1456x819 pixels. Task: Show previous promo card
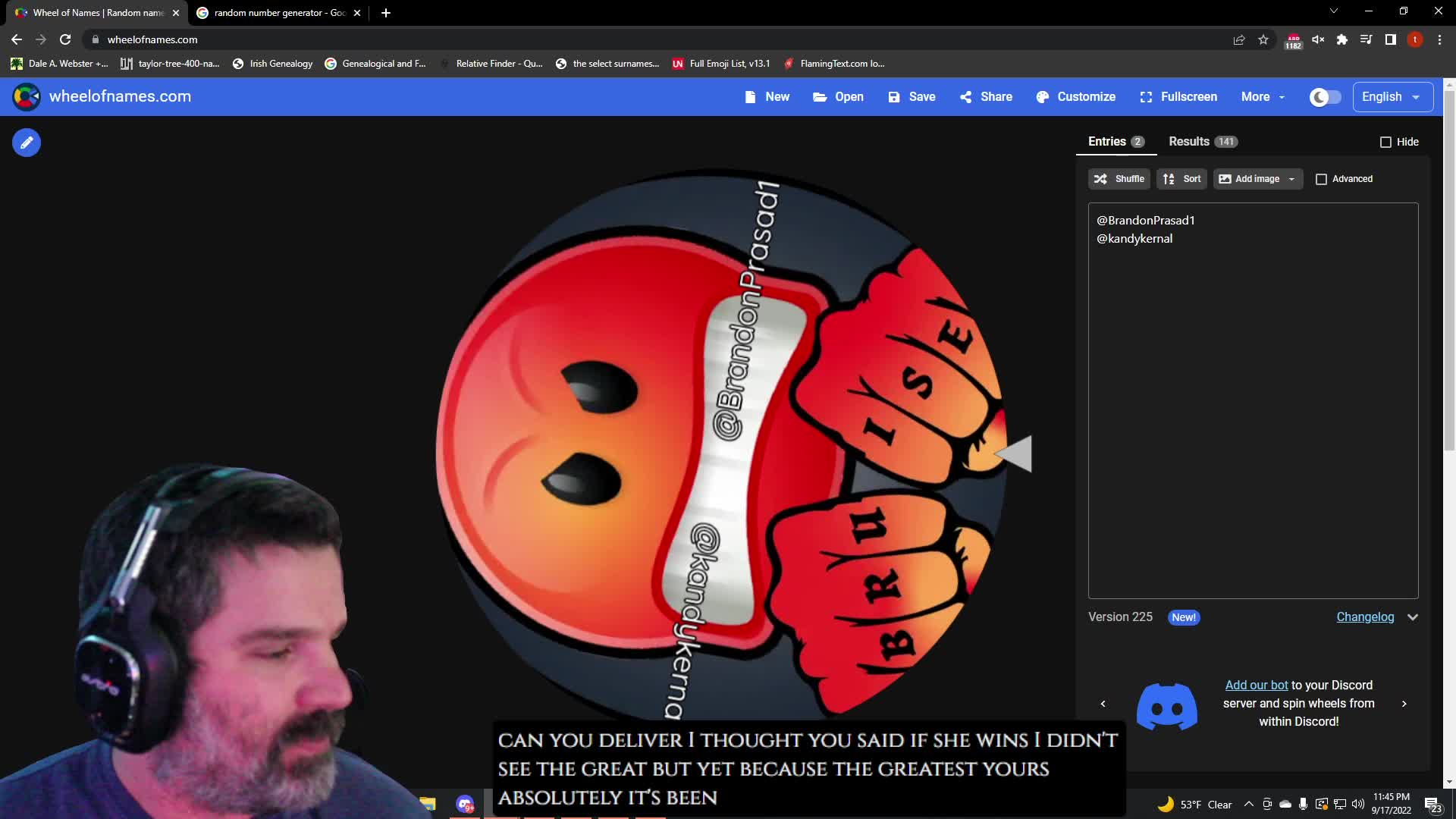coord(1103,704)
